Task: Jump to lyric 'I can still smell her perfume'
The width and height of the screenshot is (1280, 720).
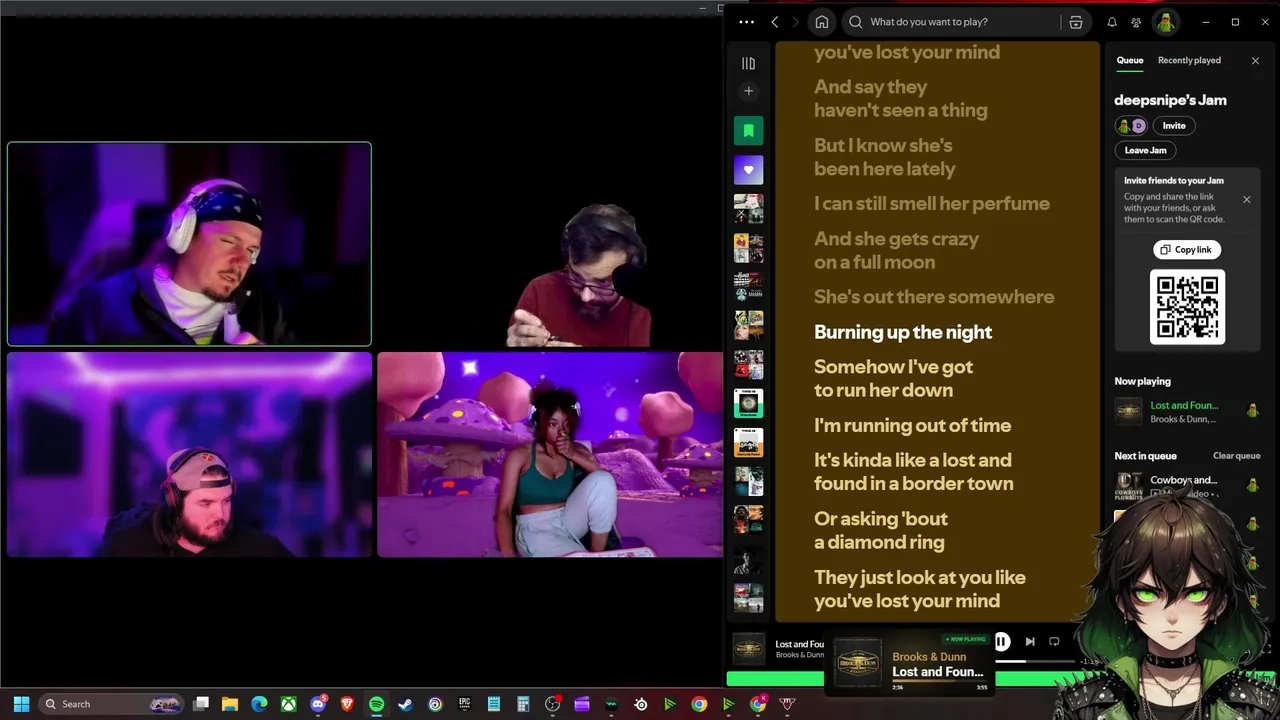Action: [x=932, y=203]
